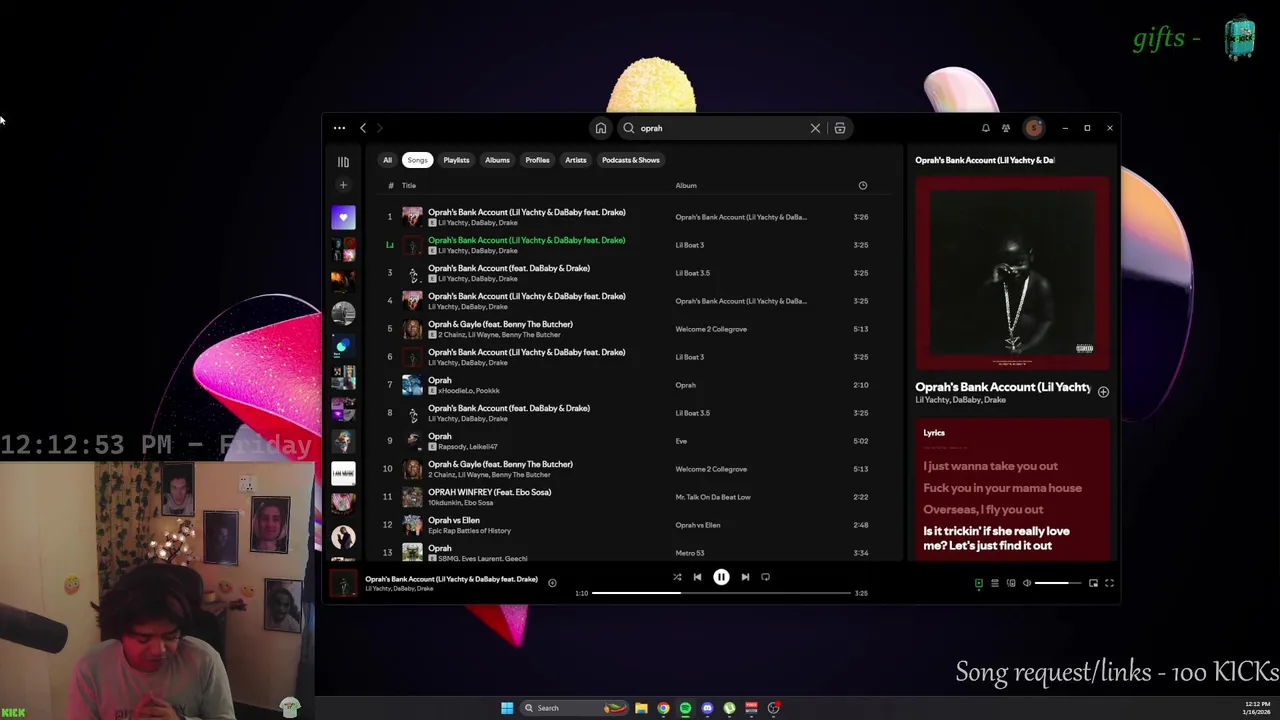
Task: Skip to the next track
Action: point(745,577)
